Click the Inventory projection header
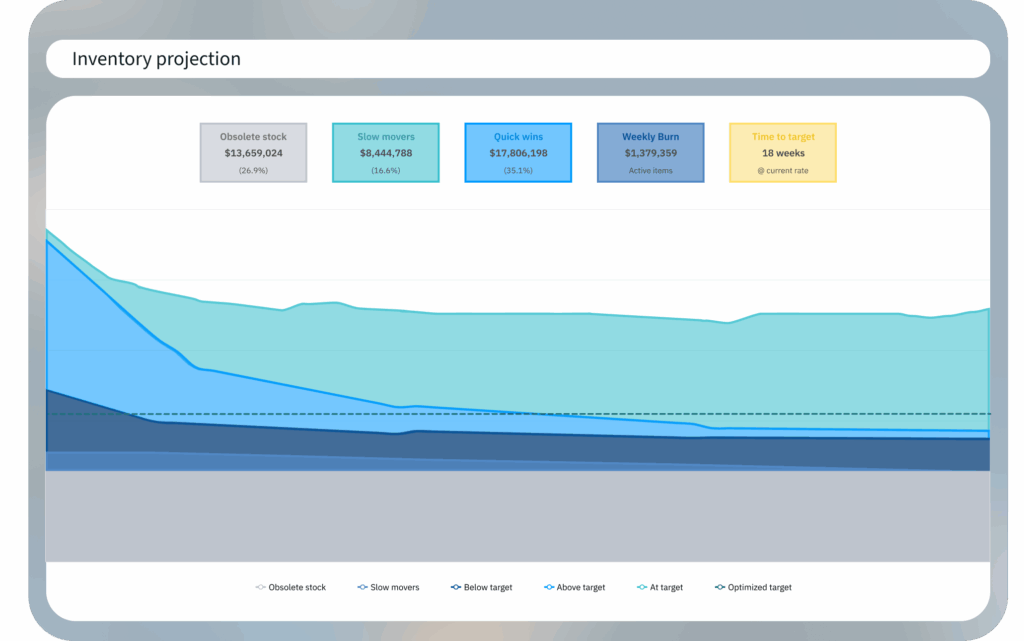This screenshot has width=1024, height=641. (x=156, y=59)
